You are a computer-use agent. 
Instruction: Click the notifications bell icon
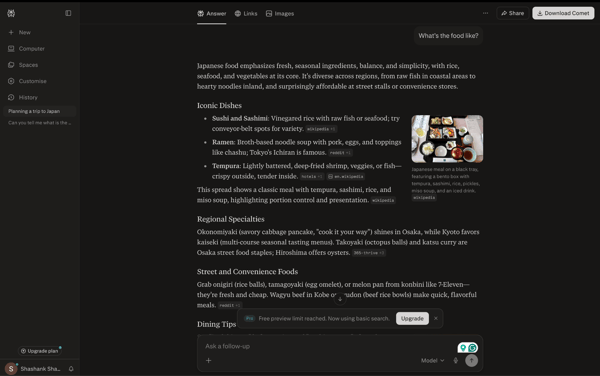[x=71, y=369]
